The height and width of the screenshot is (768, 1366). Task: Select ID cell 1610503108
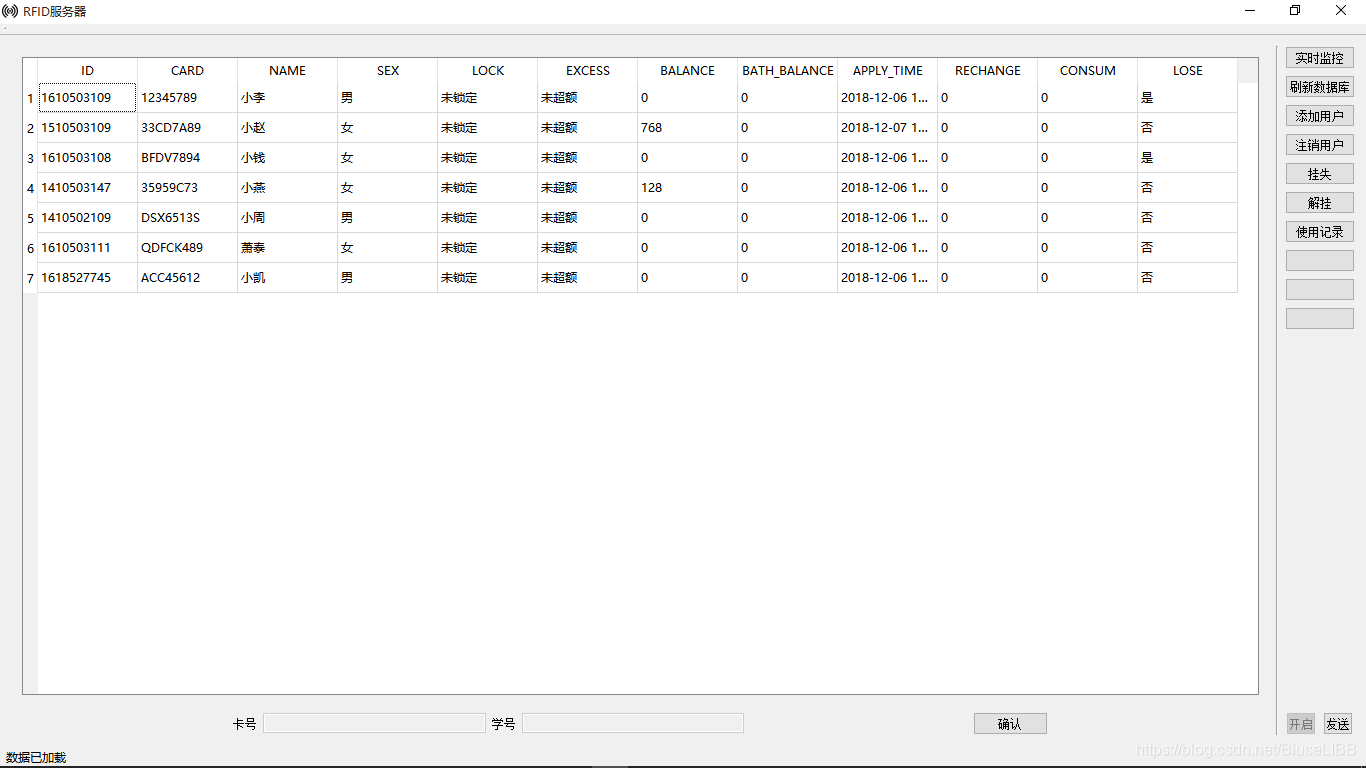[x=88, y=158]
